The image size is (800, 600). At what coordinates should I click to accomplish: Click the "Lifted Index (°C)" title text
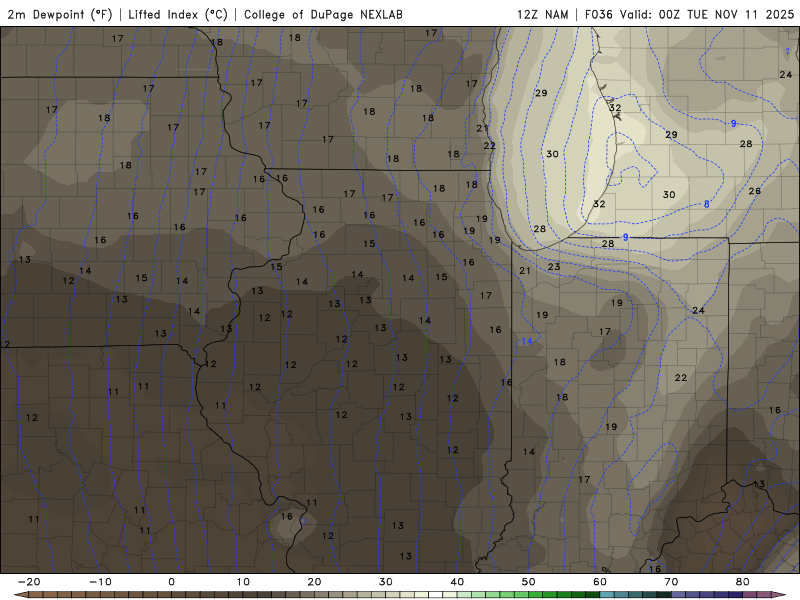(x=178, y=14)
